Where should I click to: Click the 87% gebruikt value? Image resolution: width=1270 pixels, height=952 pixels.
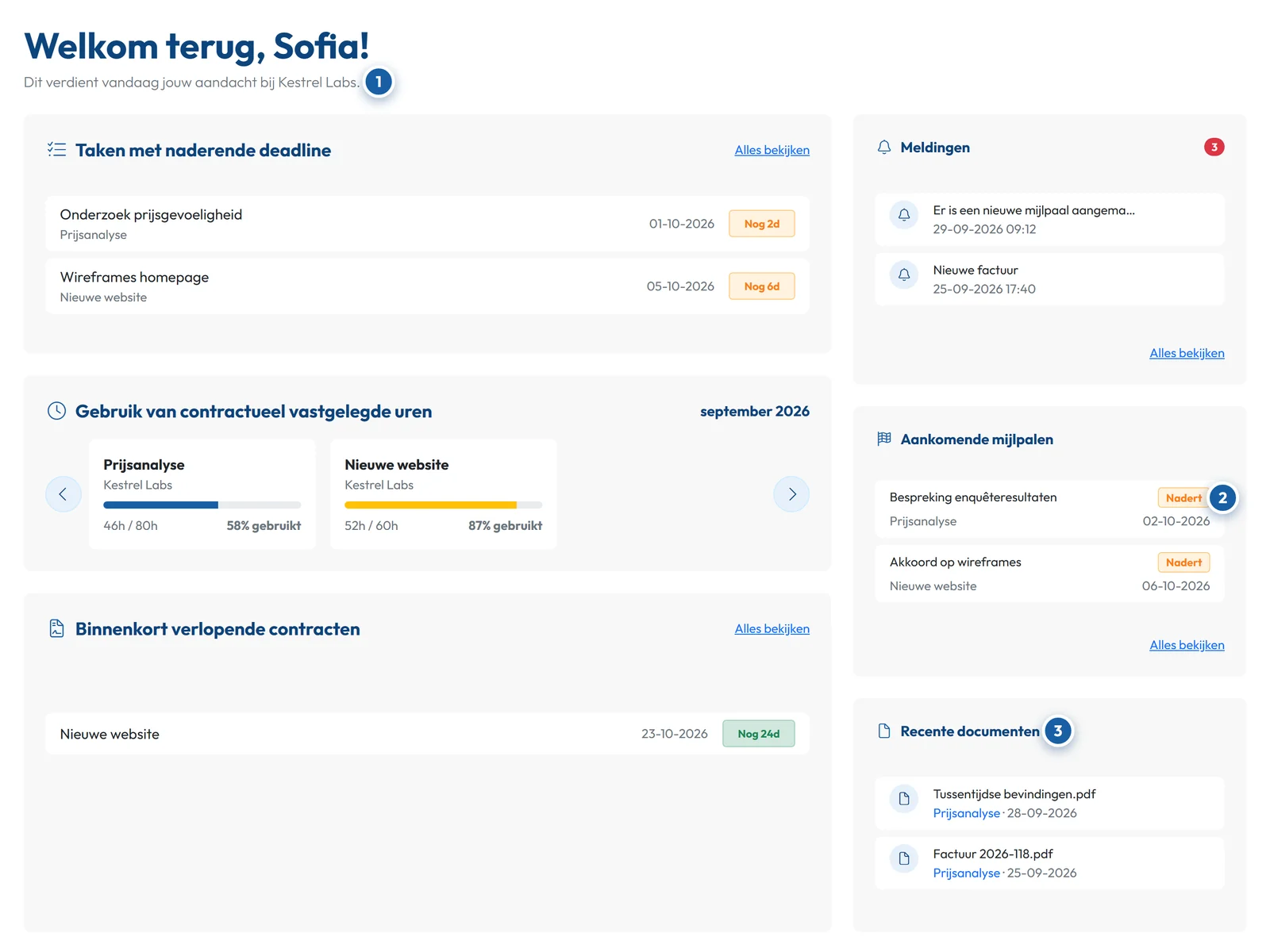(x=506, y=525)
